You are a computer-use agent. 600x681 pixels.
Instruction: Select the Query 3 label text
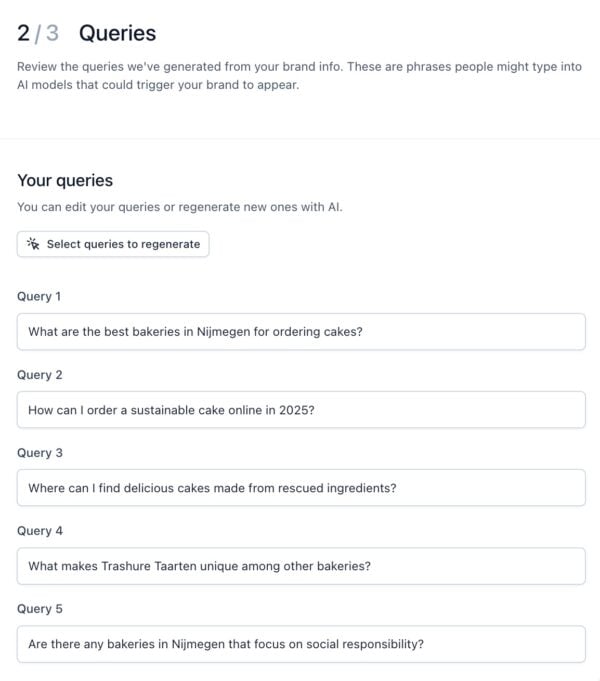click(x=40, y=453)
